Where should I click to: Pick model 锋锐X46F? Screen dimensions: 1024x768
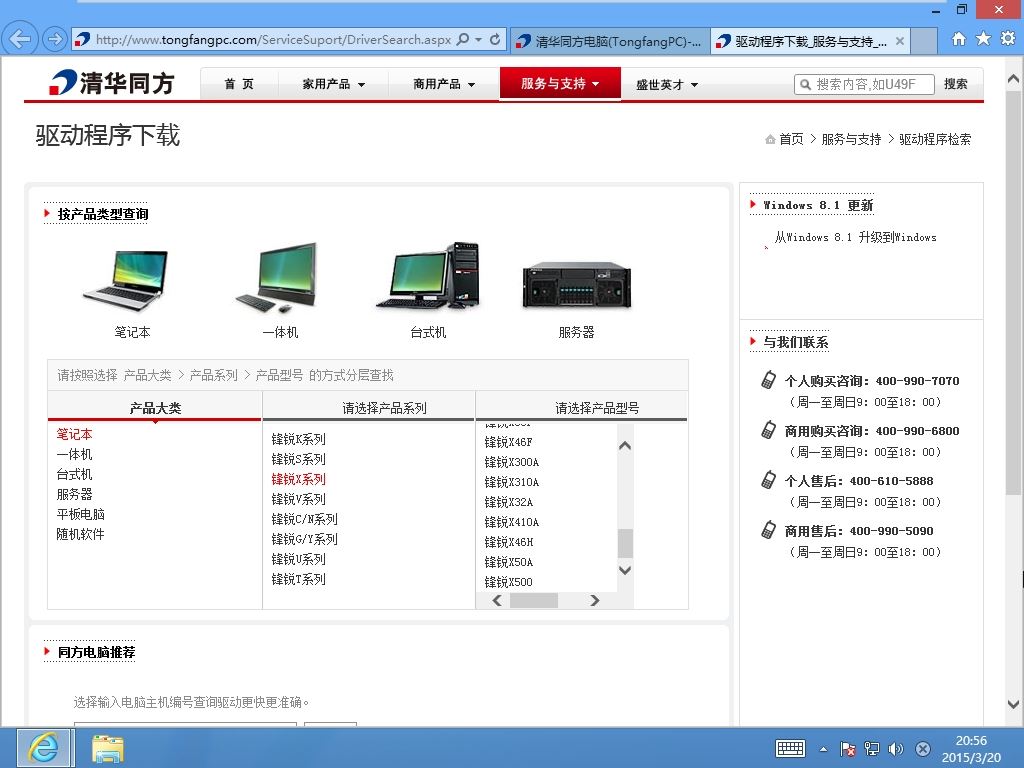508,442
